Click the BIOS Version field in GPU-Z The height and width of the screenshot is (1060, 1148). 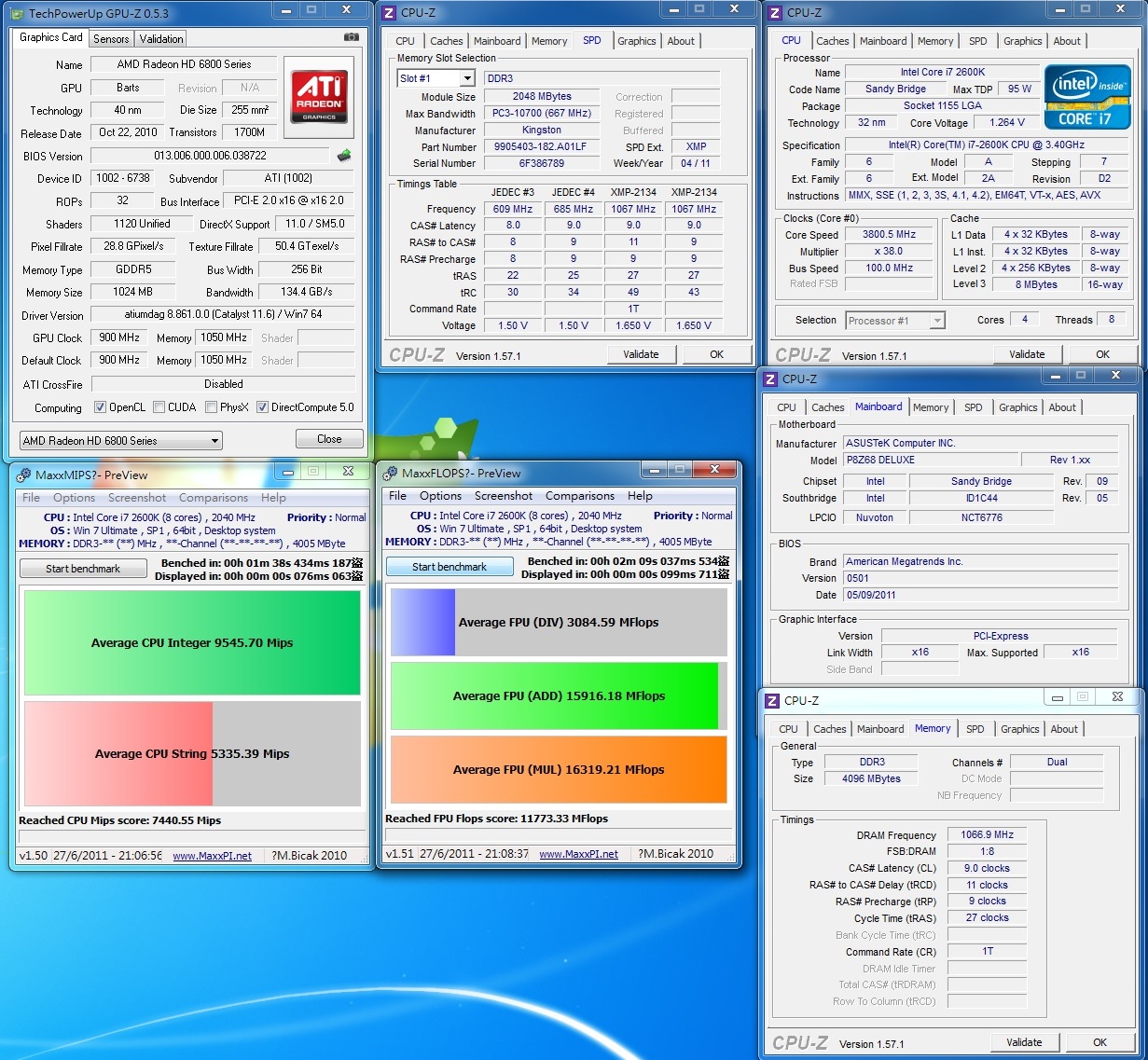coord(210,156)
